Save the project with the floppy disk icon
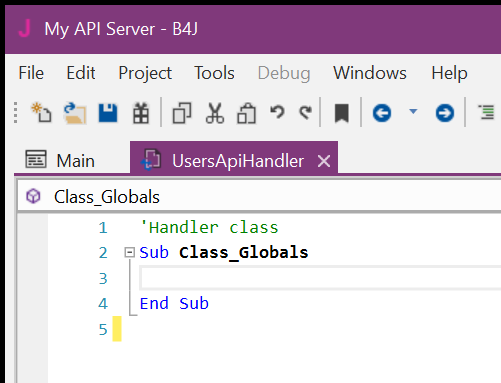Viewport: 501px width, 383px height. click(x=108, y=113)
